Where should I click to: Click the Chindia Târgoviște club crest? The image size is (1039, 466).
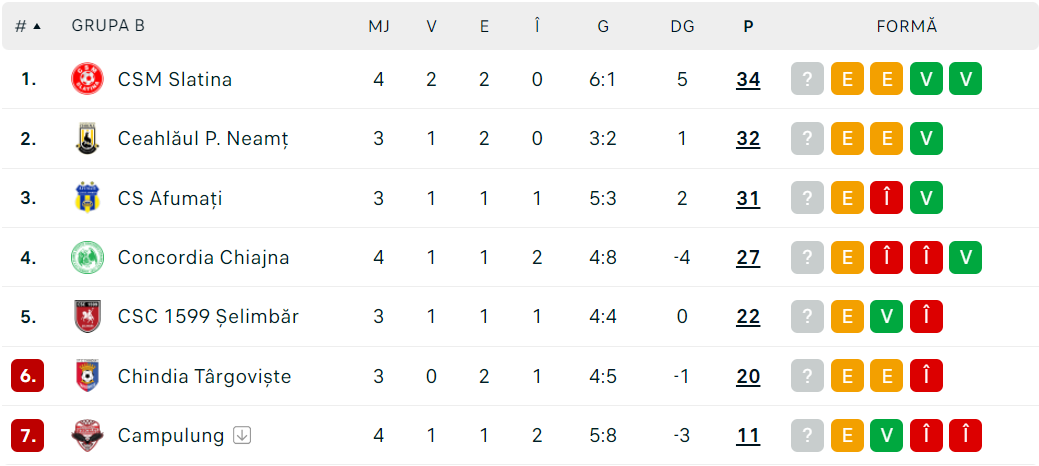click(88, 376)
